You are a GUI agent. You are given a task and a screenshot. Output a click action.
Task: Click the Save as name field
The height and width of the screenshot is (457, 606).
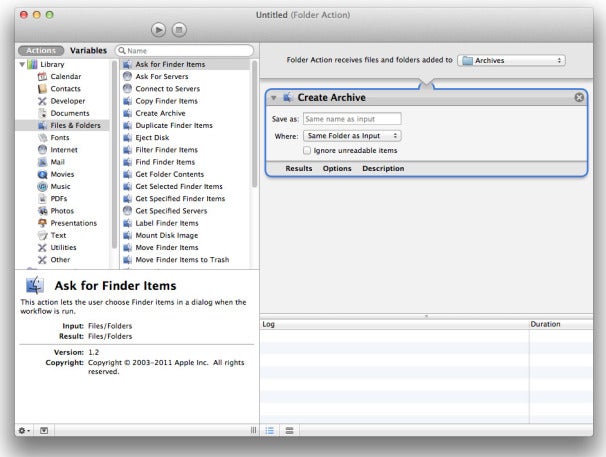352,119
